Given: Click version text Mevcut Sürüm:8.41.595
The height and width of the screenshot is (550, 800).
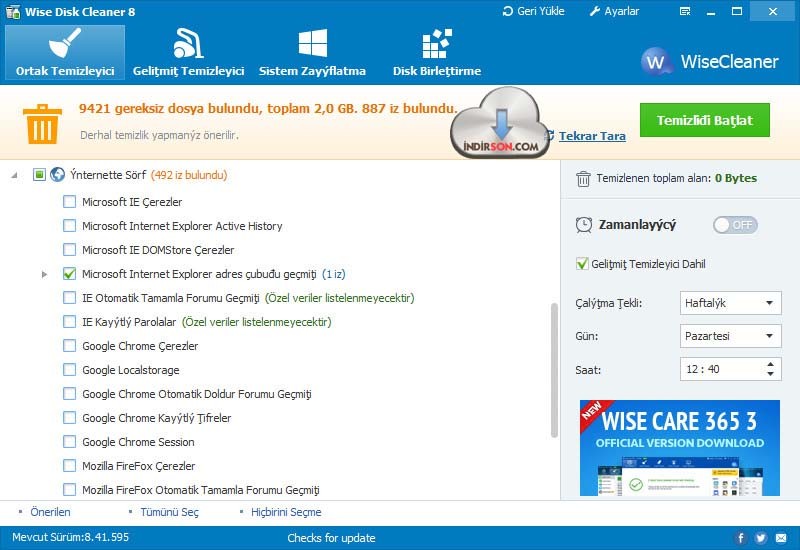Looking at the screenshot, I should coord(70,537).
